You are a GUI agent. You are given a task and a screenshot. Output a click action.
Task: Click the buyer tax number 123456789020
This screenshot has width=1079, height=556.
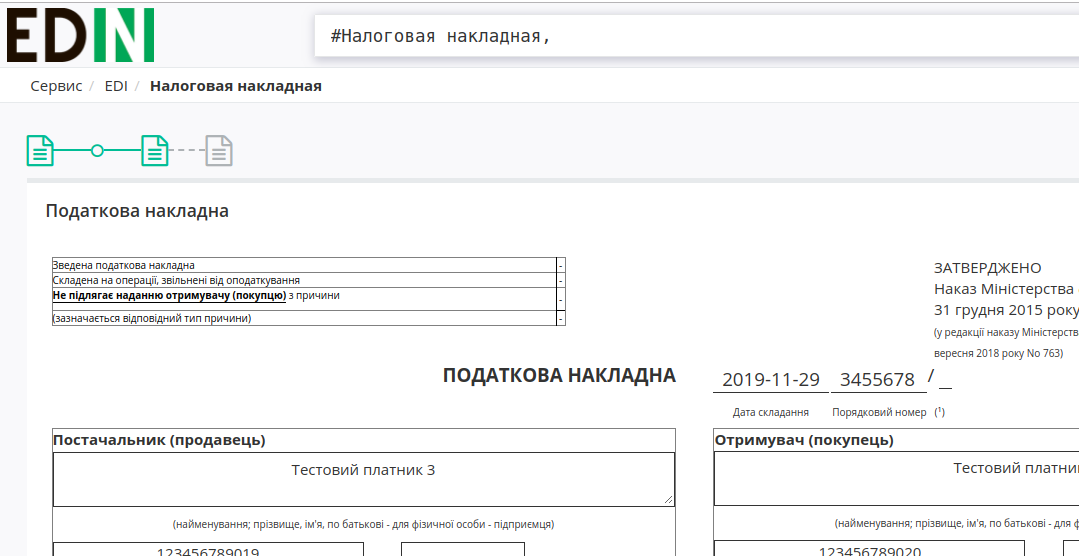pos(869,549)
